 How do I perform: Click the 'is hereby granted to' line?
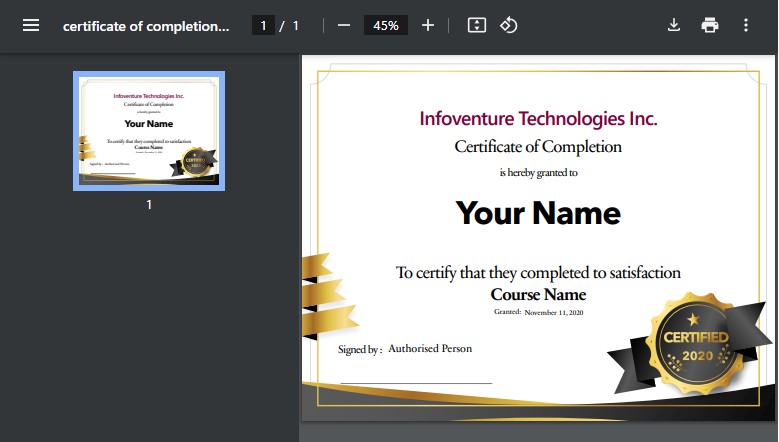(539, 172)
